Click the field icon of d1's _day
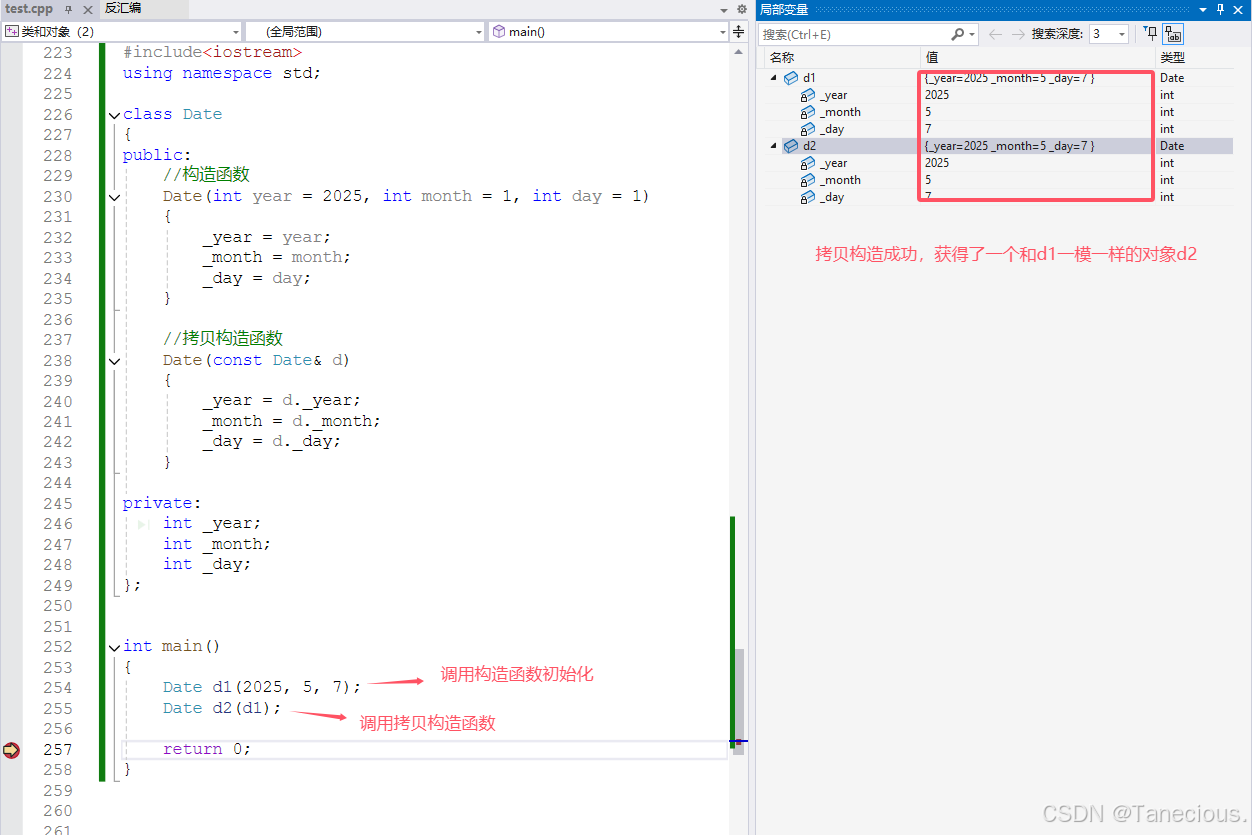This screenshot has height=835, width=1252. pos(808,129)
